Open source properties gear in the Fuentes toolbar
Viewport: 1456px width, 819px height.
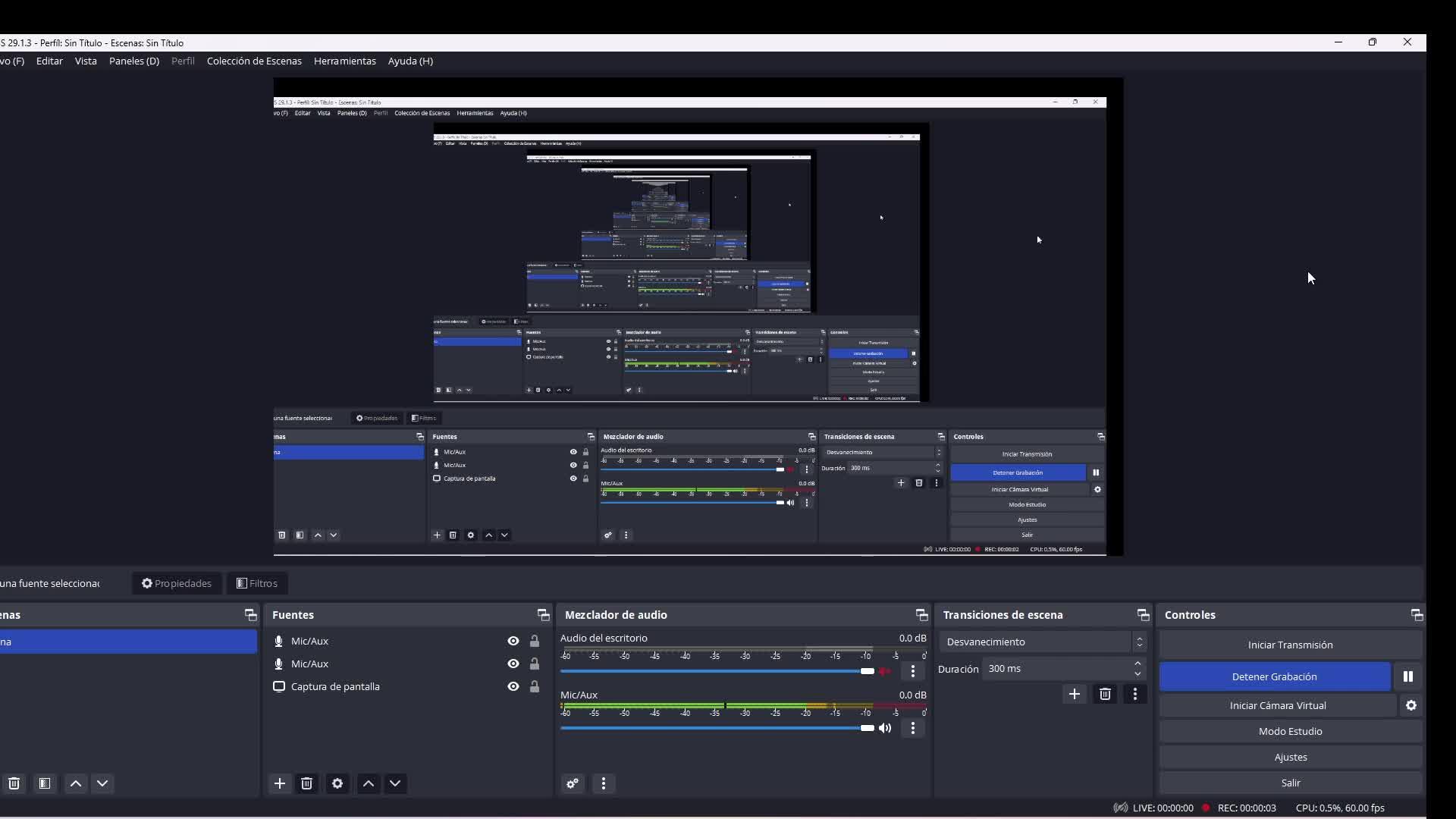[x=337, y=783]
